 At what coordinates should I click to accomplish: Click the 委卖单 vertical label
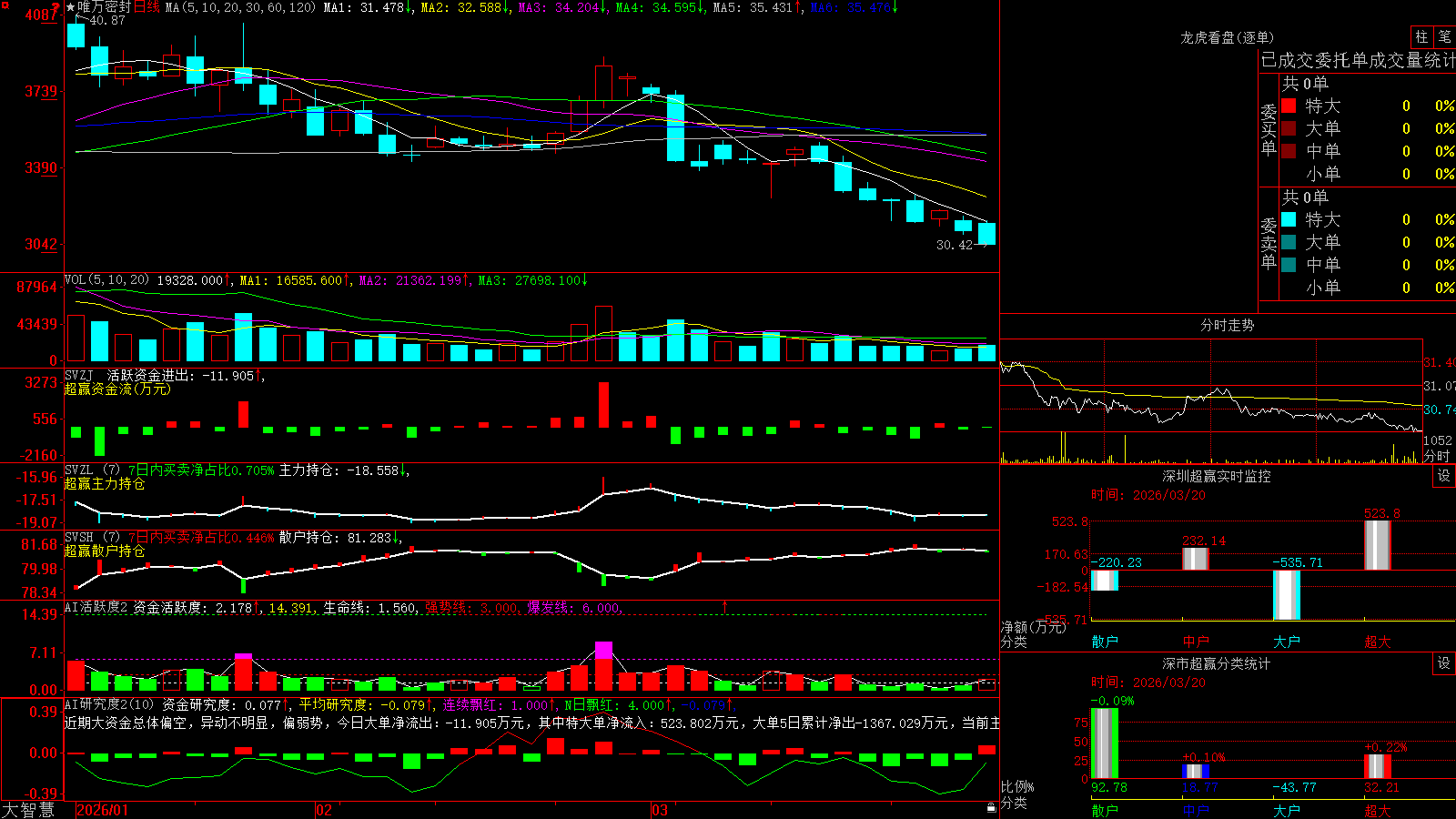click(x=1269, y=243)
